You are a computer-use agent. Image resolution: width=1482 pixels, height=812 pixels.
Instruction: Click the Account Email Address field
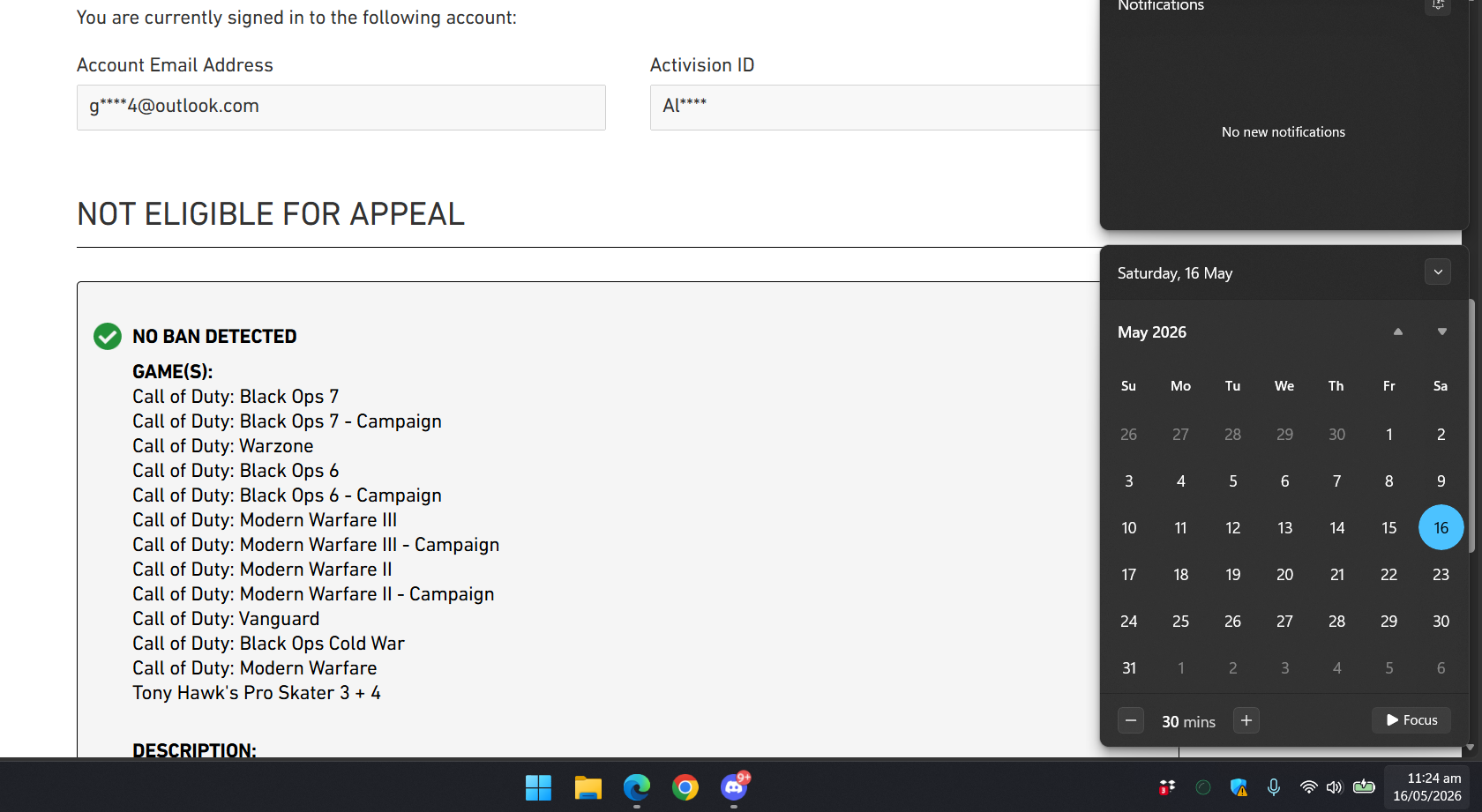pos(341,108)
